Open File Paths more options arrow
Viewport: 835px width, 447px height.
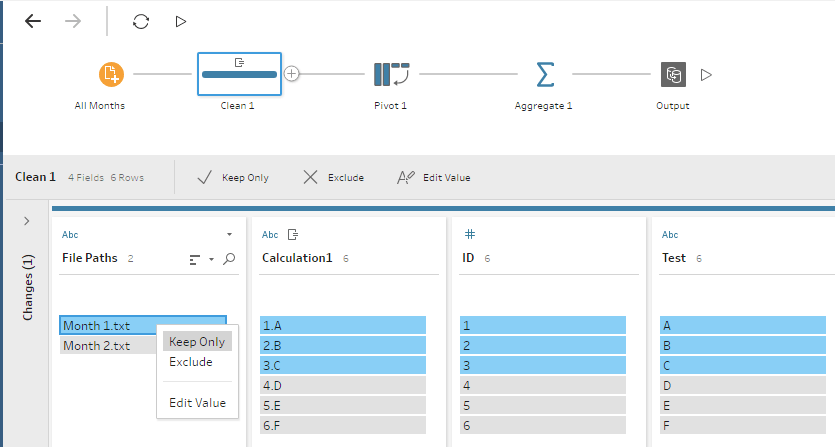click(229, 234)
